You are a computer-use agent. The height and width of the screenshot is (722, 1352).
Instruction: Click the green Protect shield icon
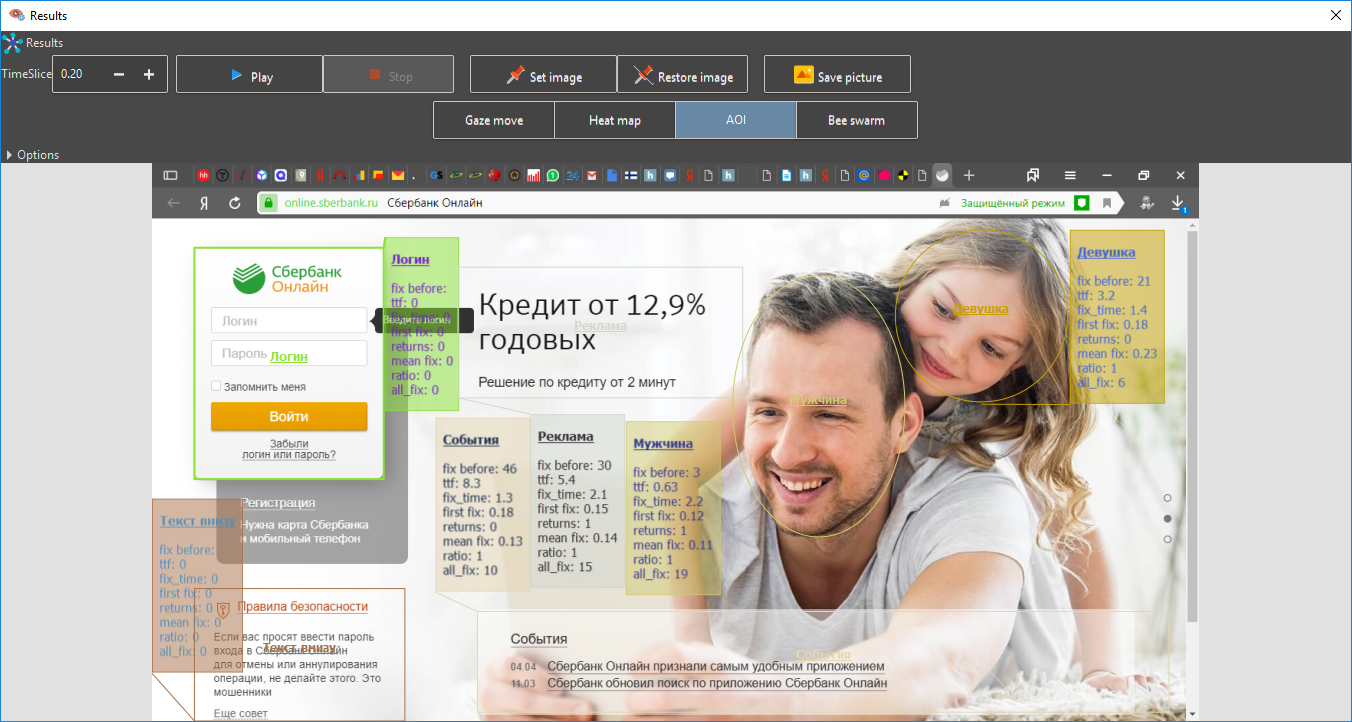click(1081, 203)
